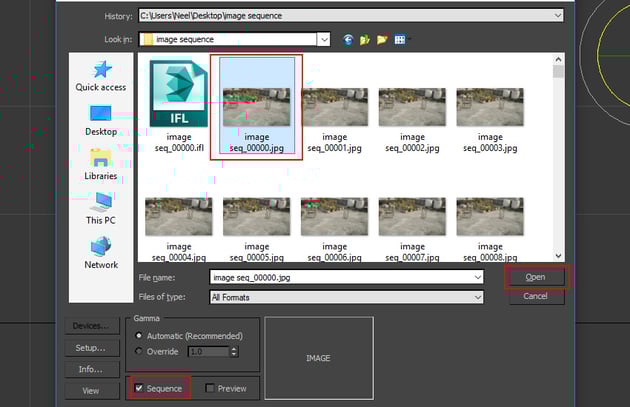The width and height of the screenshot is (630, 407).
Task: Select thumbnail image seq_00001.jpg
Action: [335, 121]
